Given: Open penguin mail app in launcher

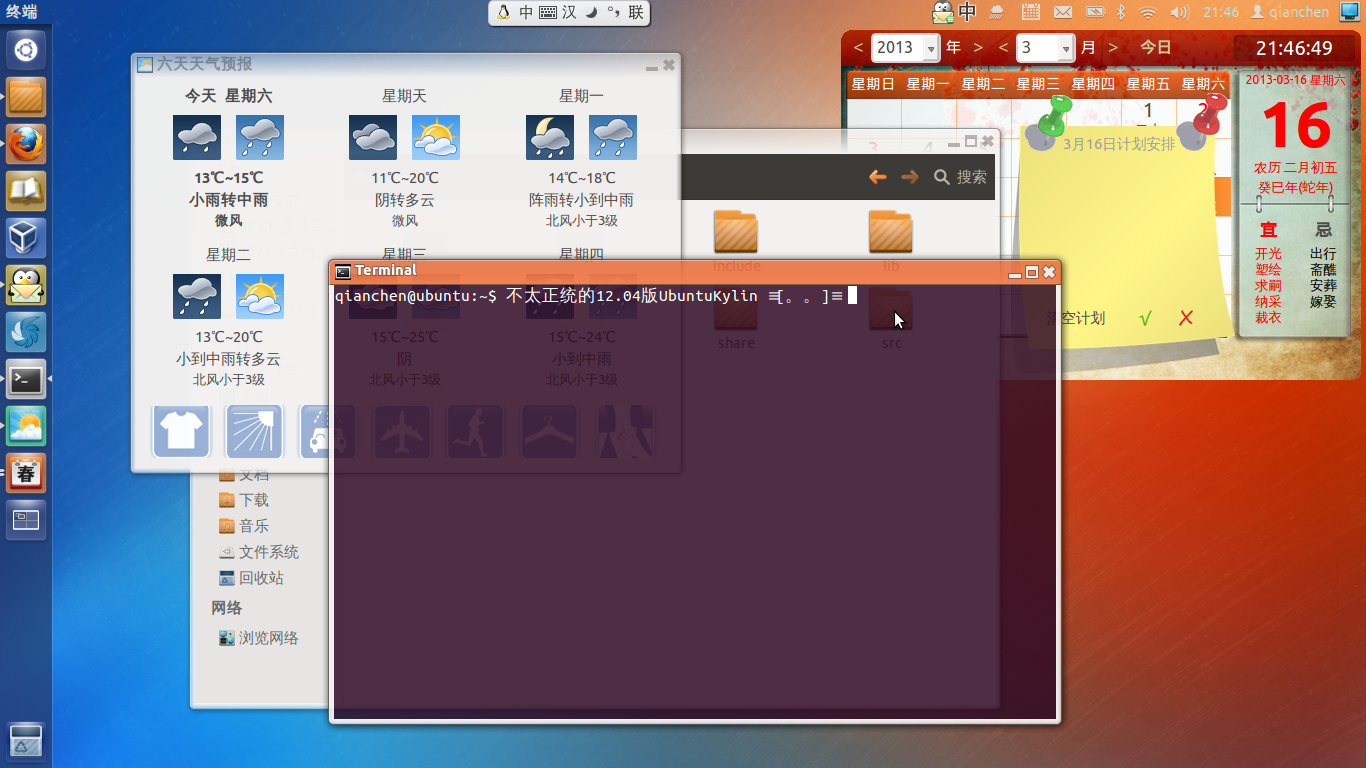Looking at the screenshot, I should [26, 285].
